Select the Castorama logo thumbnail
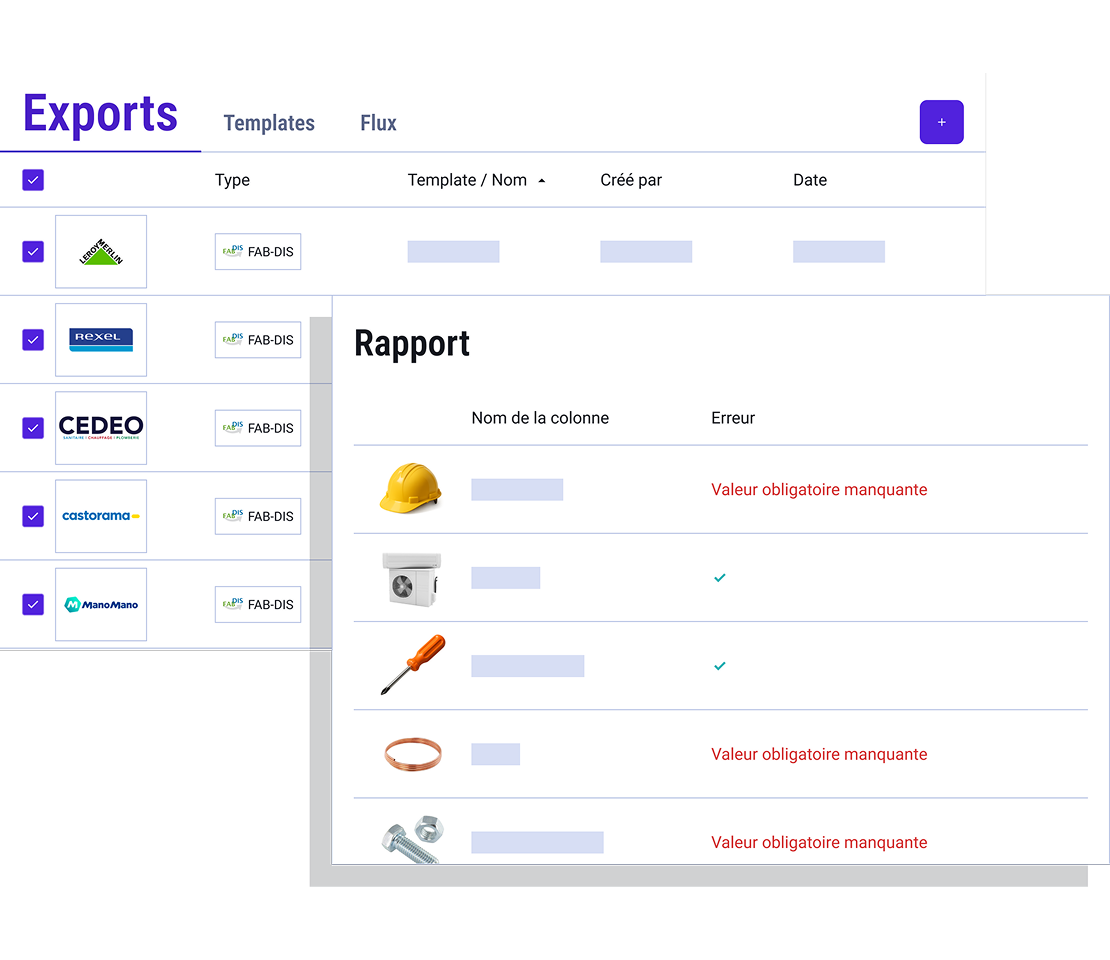Screen dimensions: 1110x960 tap(101, 516)
